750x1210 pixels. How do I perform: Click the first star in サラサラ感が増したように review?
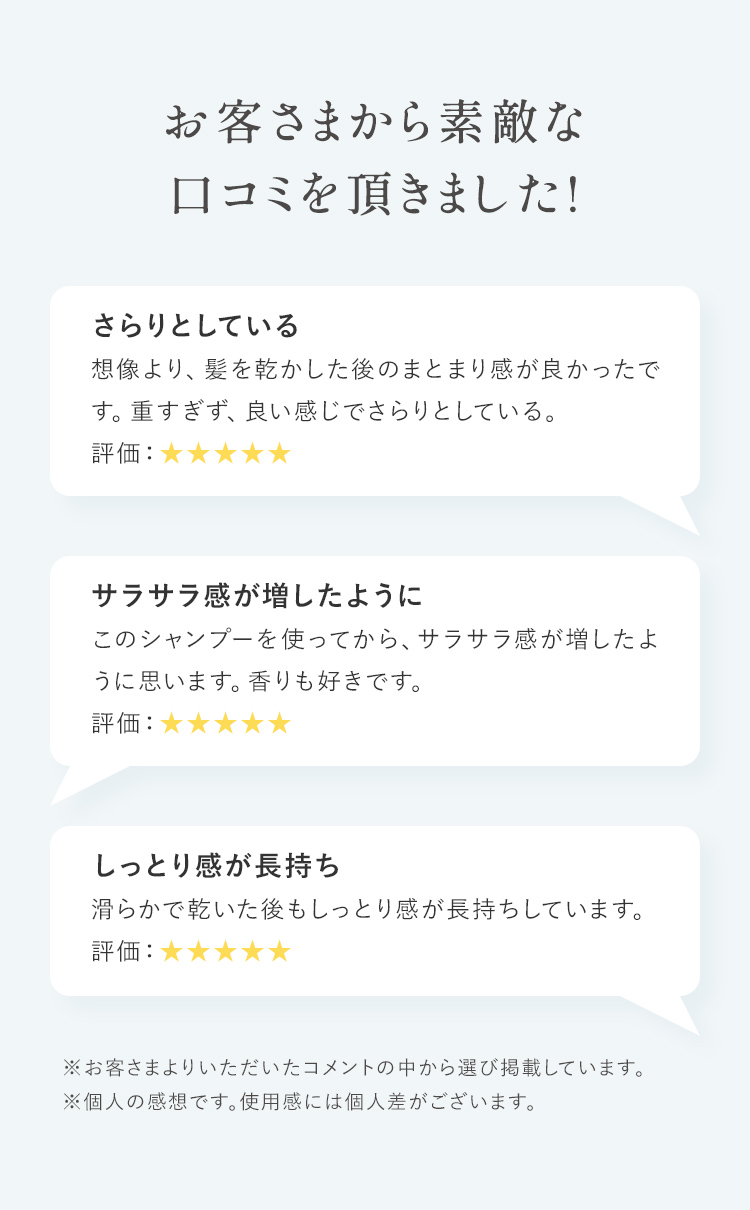(x=171, y=723)
